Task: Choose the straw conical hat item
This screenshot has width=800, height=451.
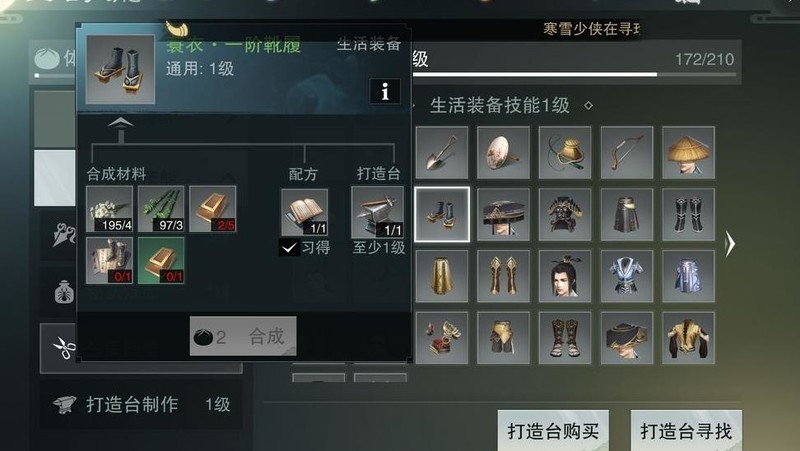Action: coord(688,153)
